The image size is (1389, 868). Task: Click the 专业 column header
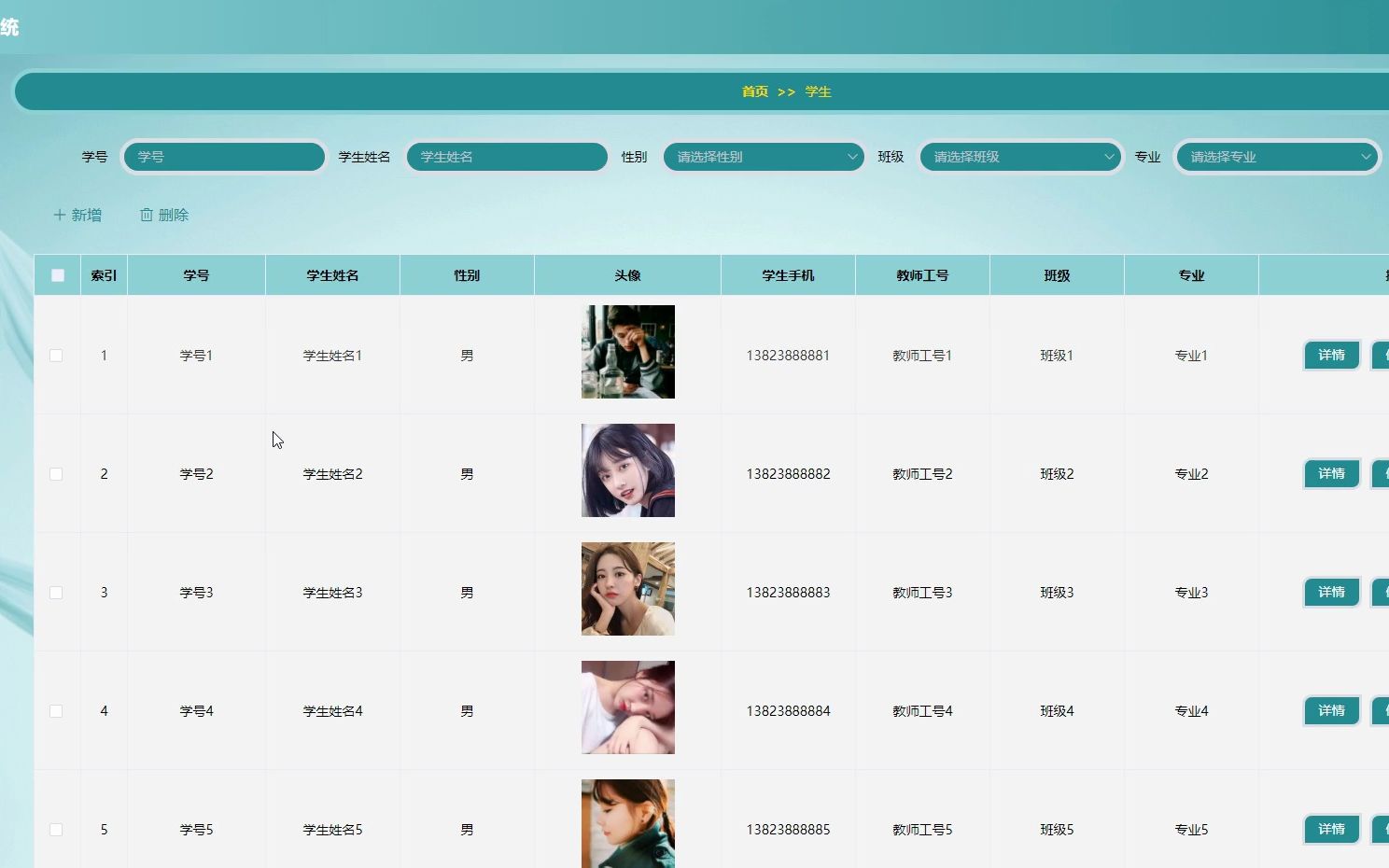pos(1191,275)
